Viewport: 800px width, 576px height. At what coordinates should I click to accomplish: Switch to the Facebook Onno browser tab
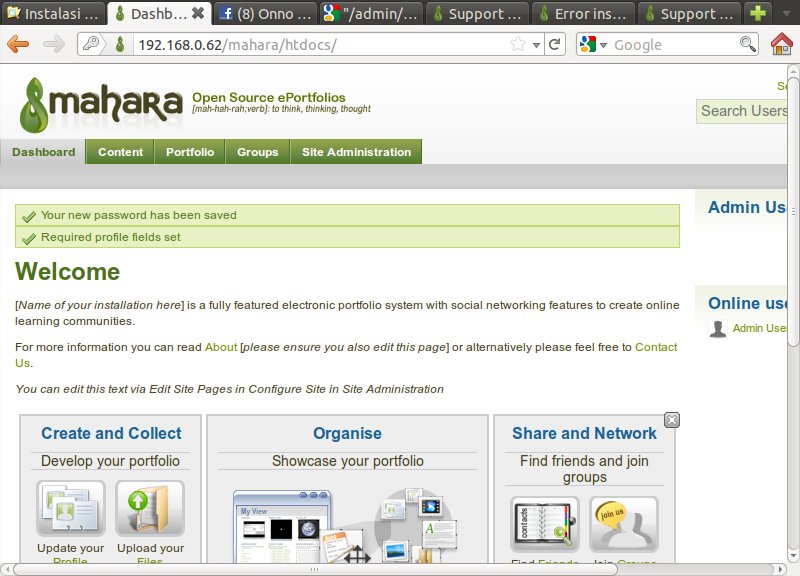click(262, 14)
